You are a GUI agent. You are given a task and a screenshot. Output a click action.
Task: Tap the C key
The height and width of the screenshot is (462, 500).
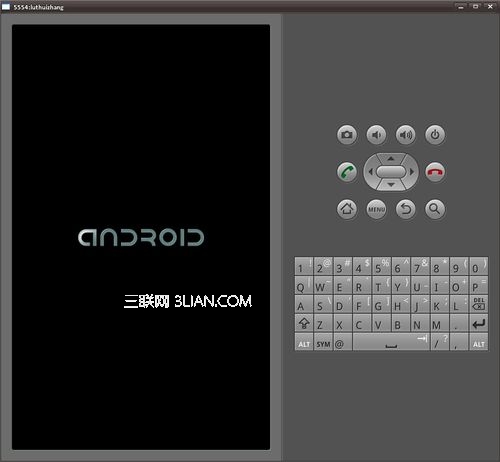click(362, 323)
